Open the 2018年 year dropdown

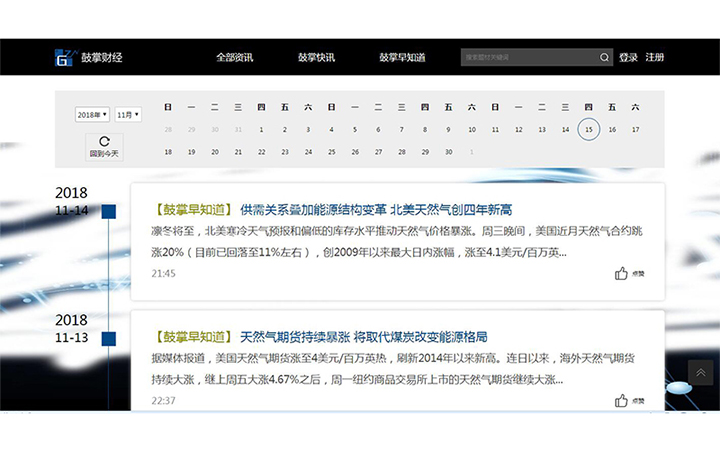[x=92, y=114]
